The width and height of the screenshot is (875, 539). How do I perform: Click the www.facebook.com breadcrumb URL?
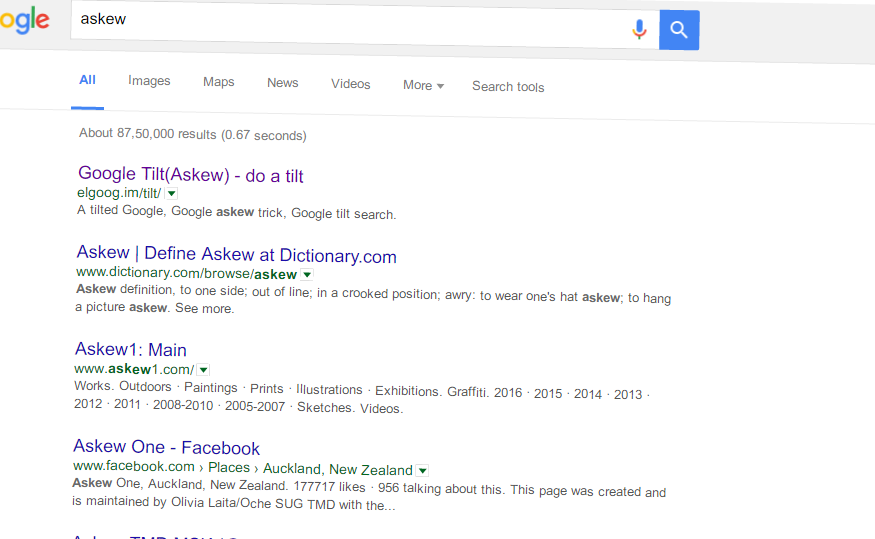coord(134,466)
